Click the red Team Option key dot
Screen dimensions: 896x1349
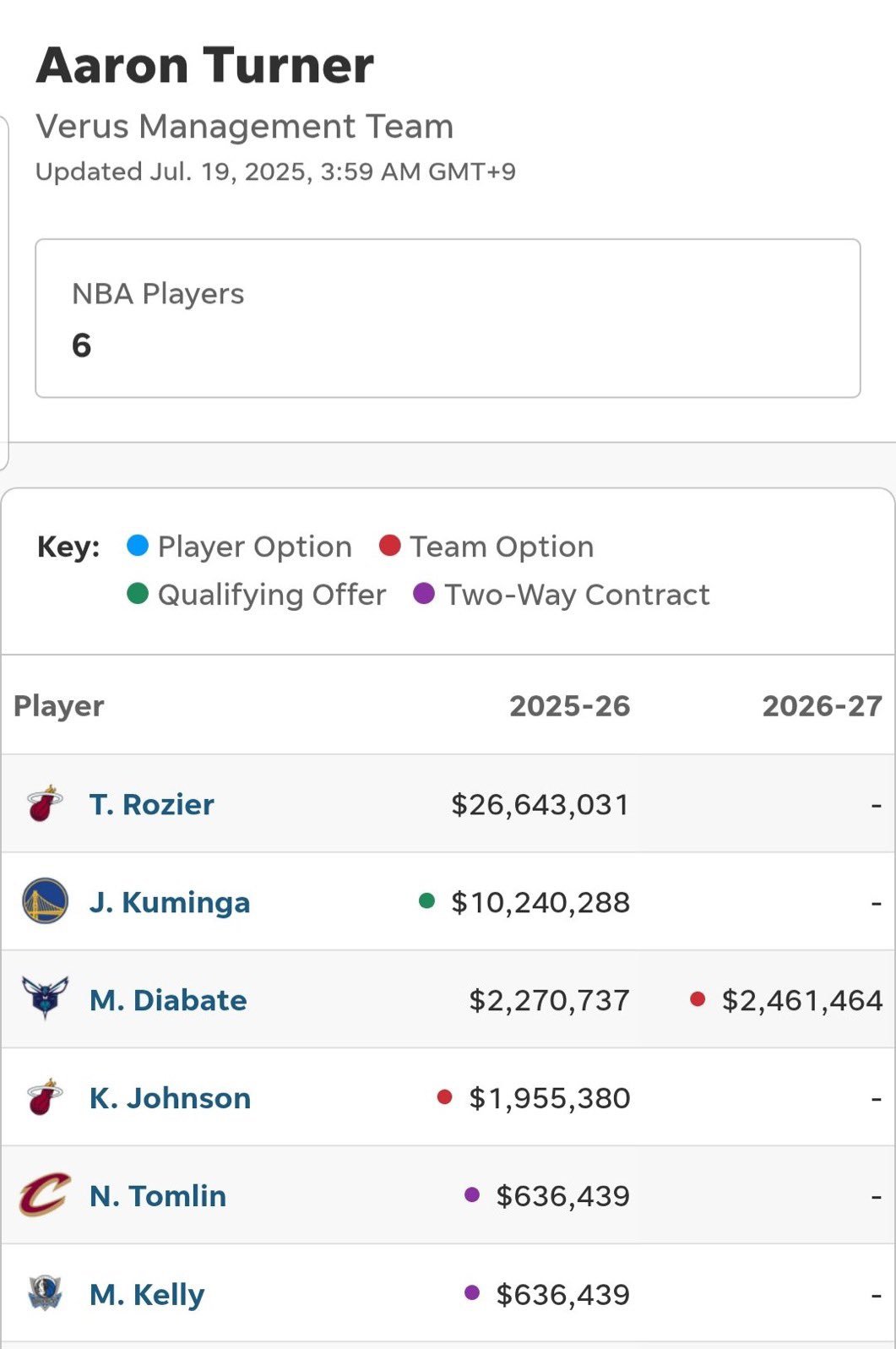(389, 545)
